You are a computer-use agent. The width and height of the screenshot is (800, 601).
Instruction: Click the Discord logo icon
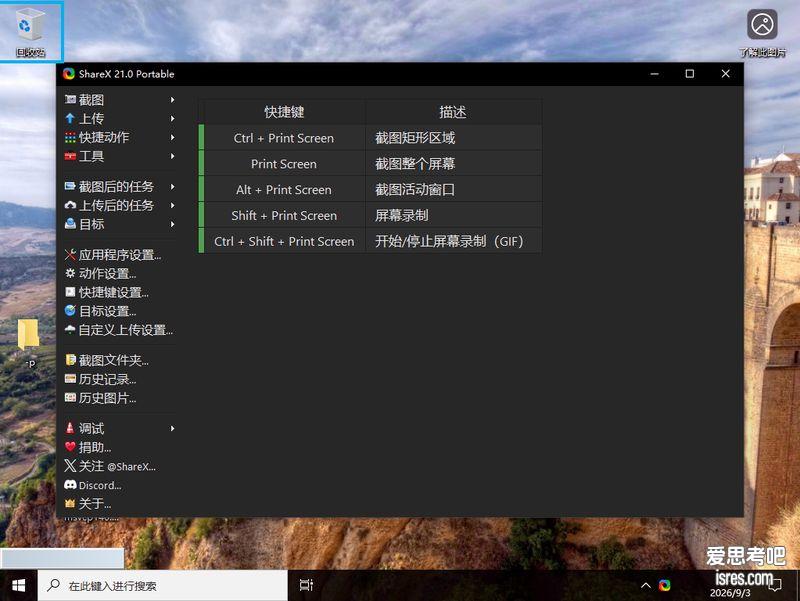(x=70, y=485)
